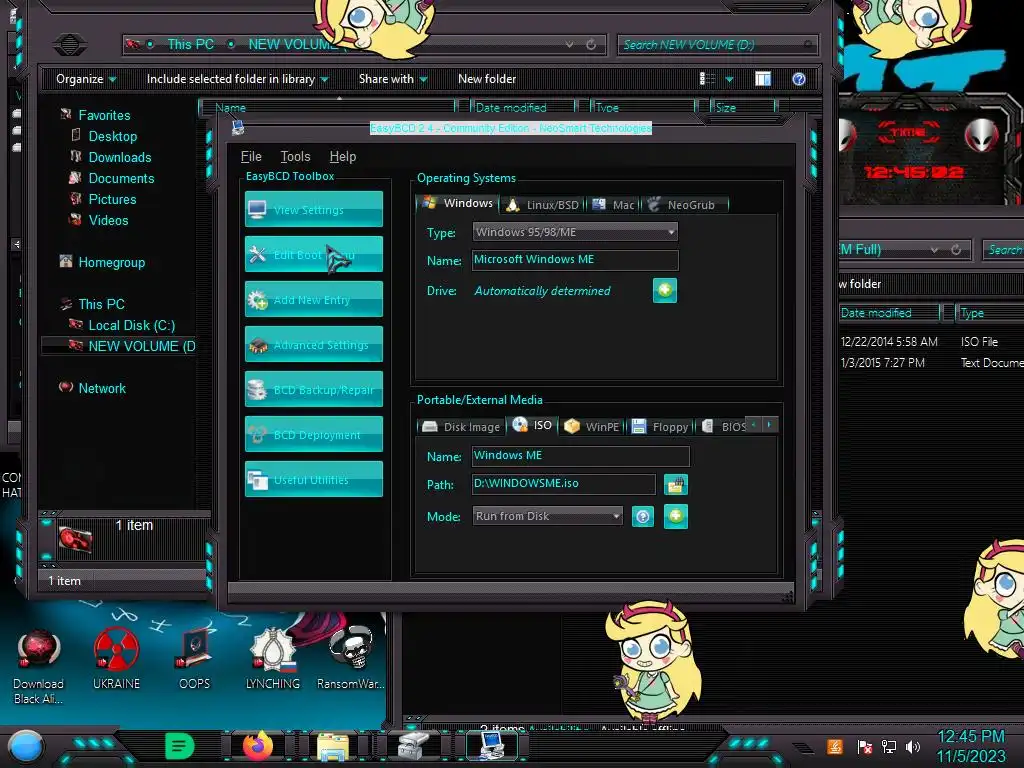Open Advanced Settings in EasyBCD

click(313, 344)
